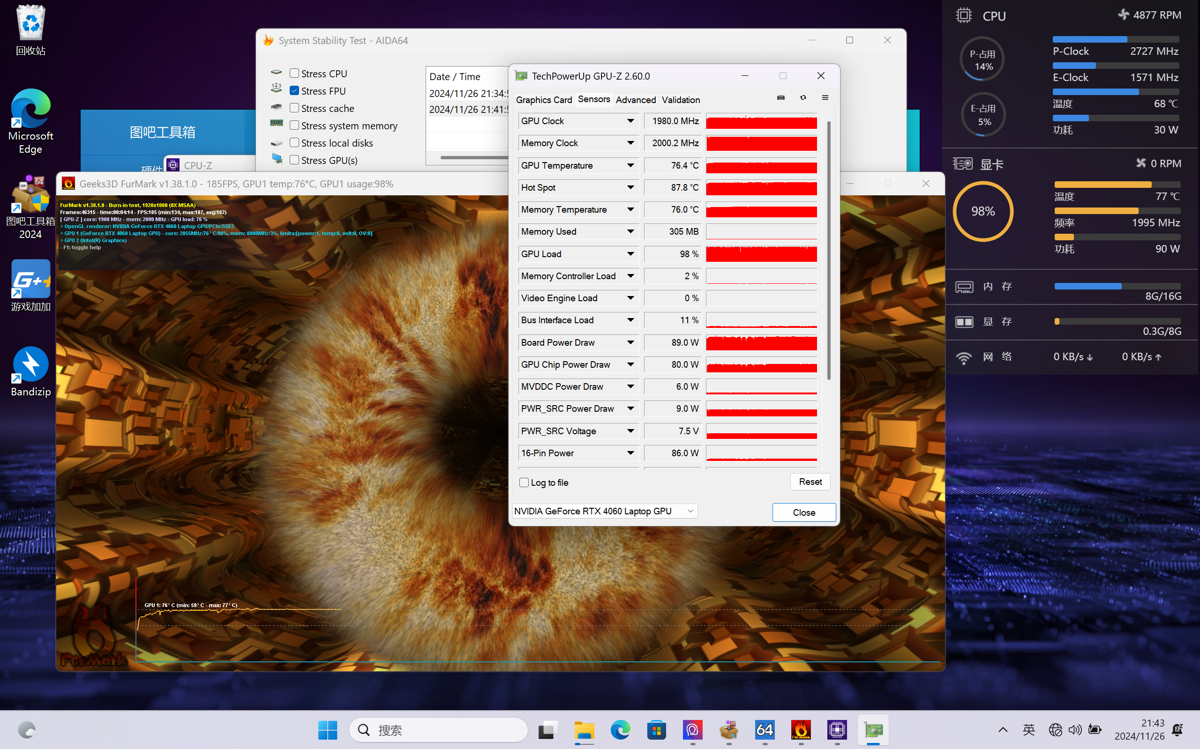The height and width of the screenshot is (749, 1200).
Task: Open the Memory Clock sensor dropdown
Action: 630,144
